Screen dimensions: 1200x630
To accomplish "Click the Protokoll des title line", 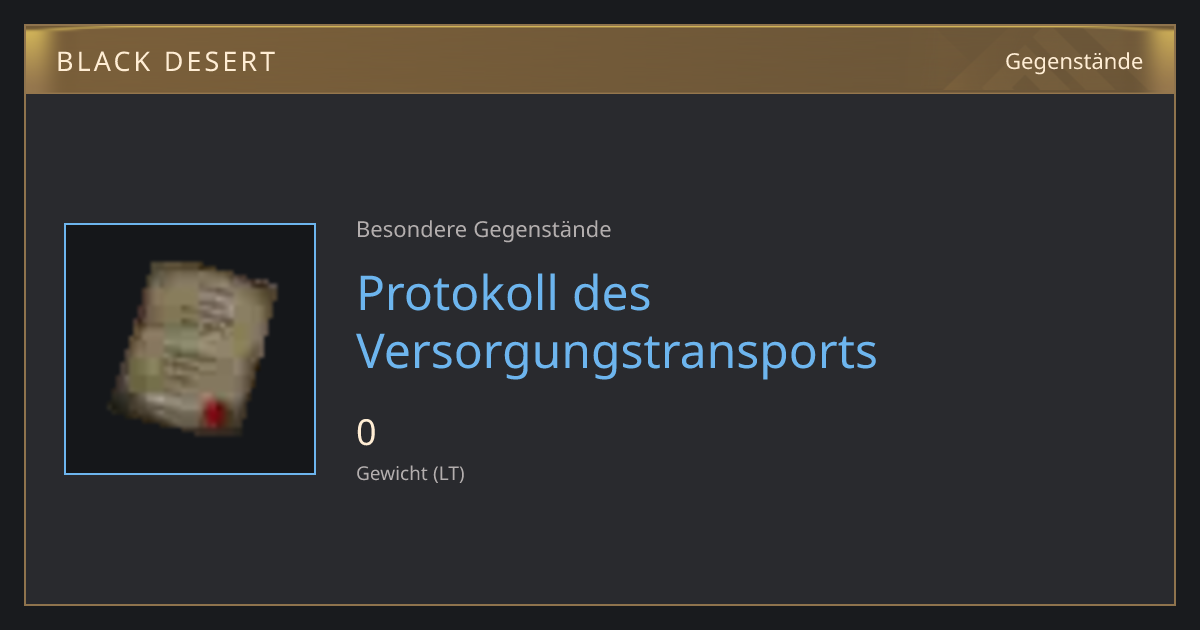I will 504,293.
